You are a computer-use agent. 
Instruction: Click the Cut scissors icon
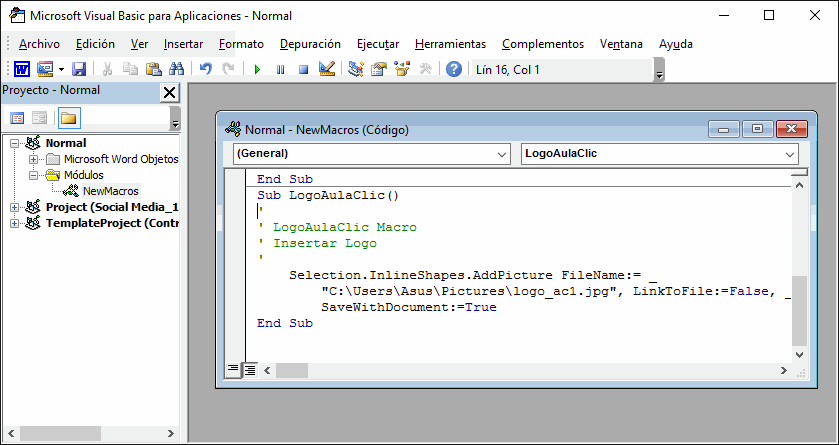(107, 69)
